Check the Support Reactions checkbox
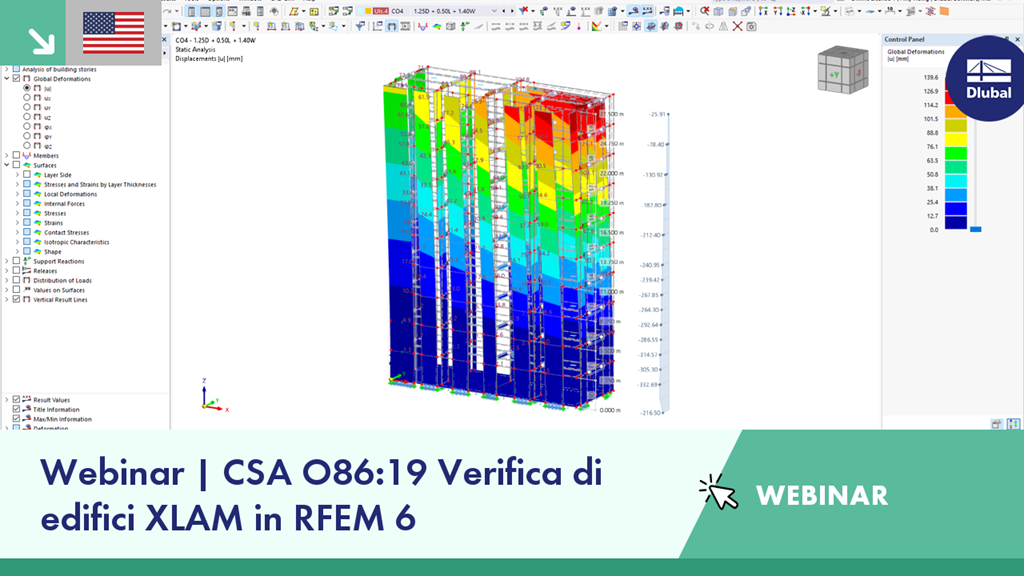The image size is (1024, 576). click(16, 261)
